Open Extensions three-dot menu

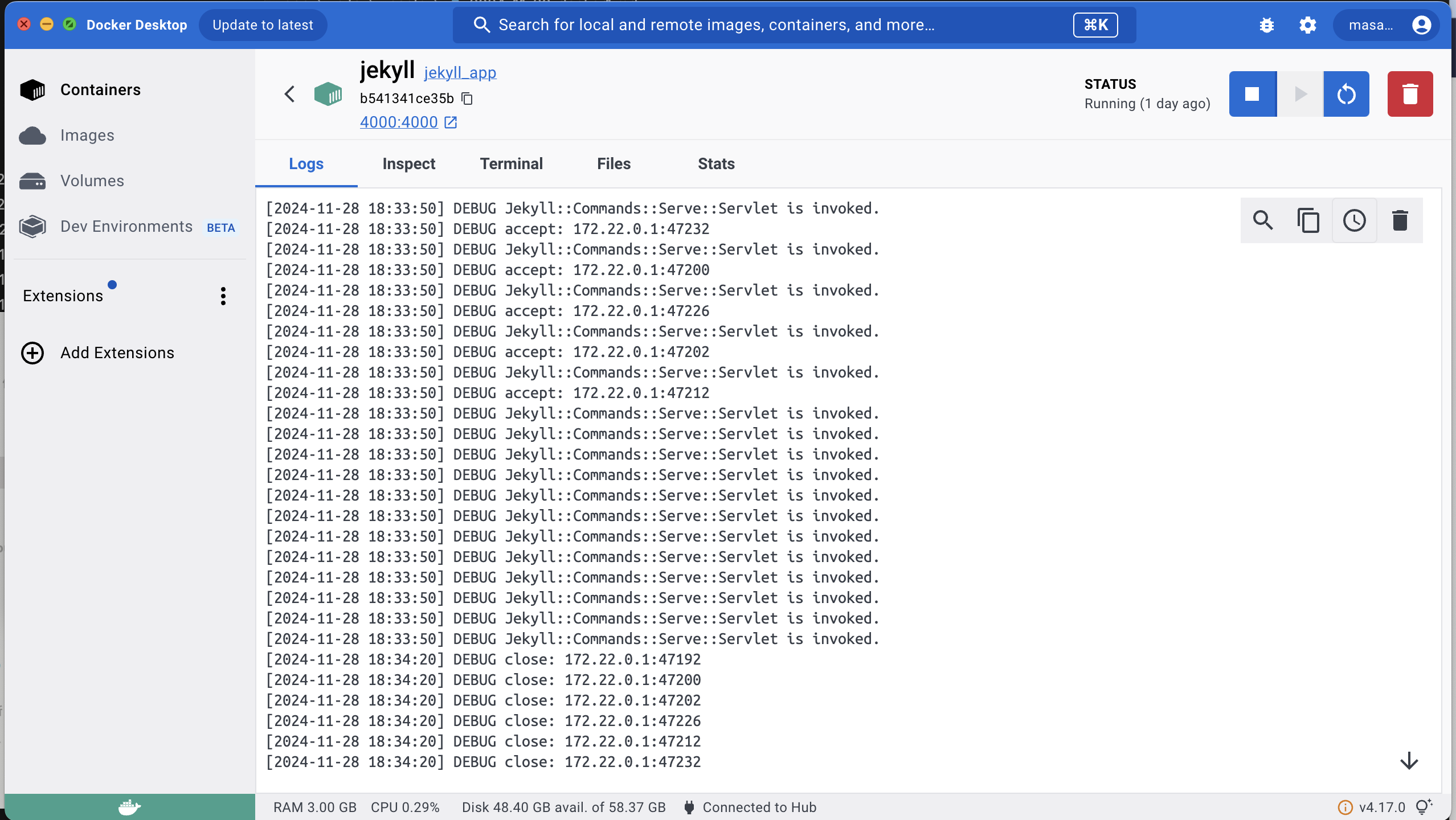click(223, 296)
